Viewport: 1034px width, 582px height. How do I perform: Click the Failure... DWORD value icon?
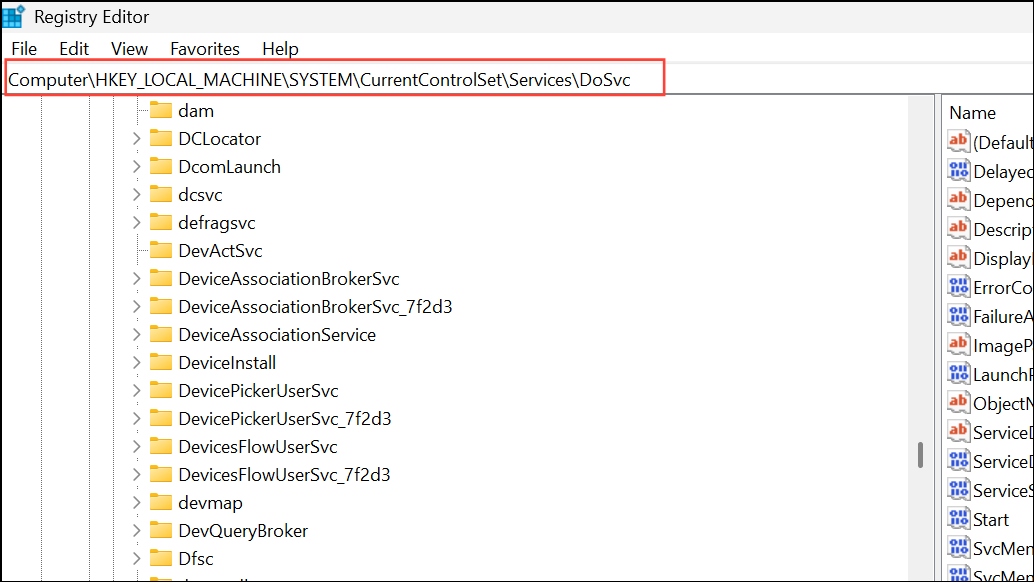coord(959,315)
